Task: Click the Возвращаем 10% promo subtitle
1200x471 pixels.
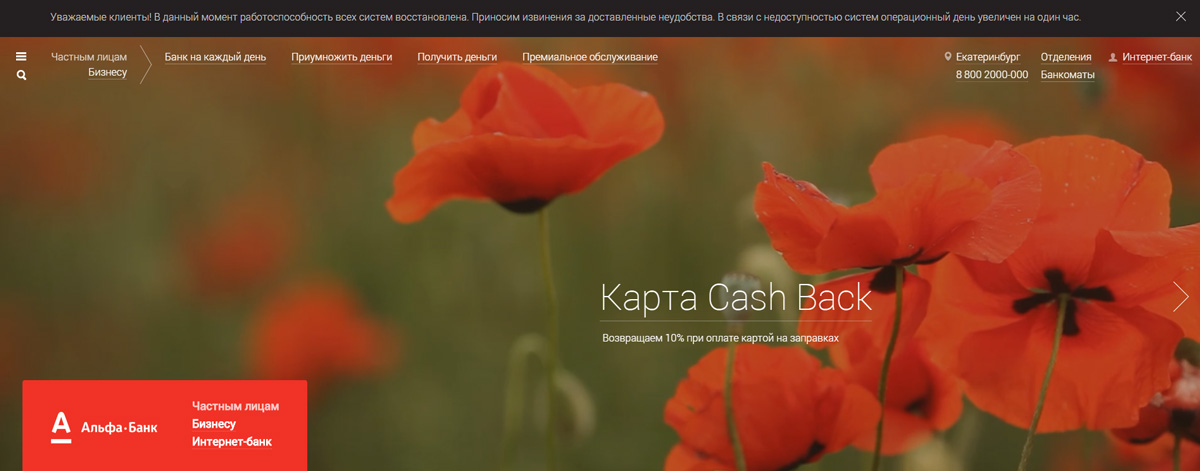Action: [x=720, y=338]
